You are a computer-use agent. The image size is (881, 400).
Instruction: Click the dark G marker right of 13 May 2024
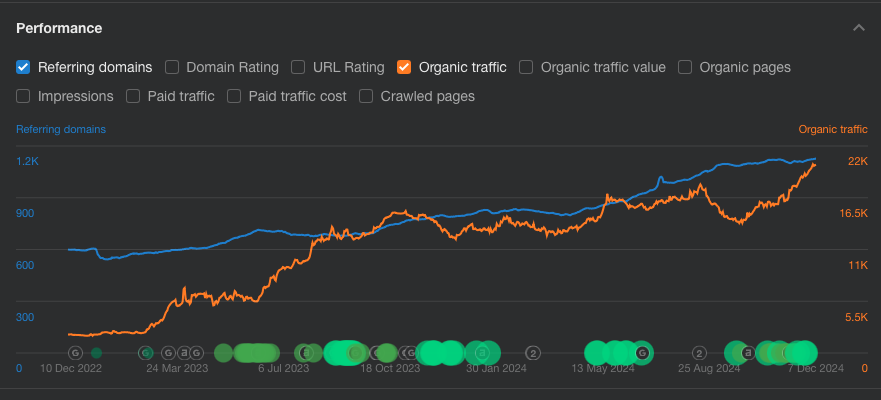(643, 353)
